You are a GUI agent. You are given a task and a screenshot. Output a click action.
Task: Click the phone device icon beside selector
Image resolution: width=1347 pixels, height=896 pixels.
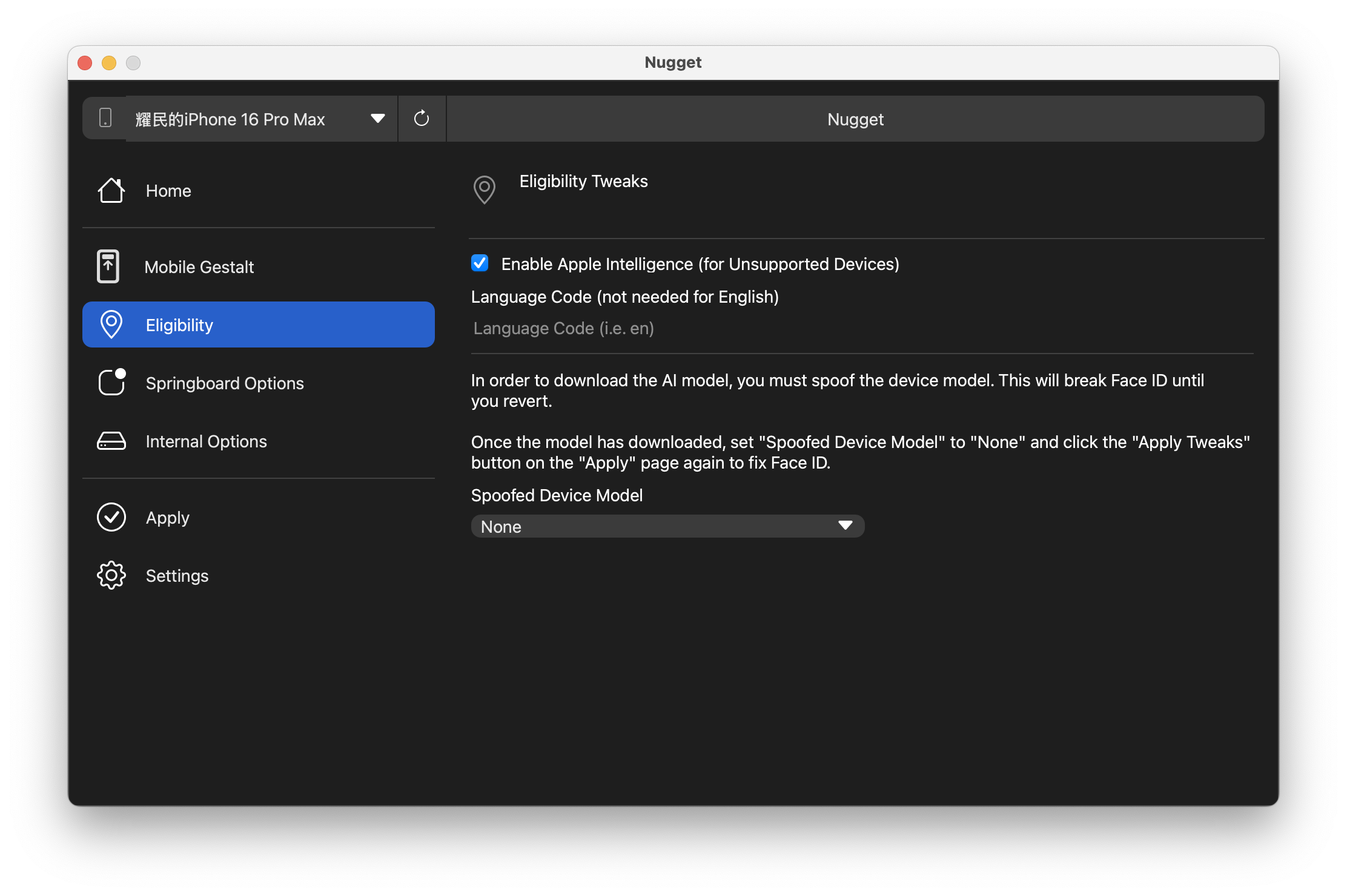pyautogui.click(x=105, y=118)
